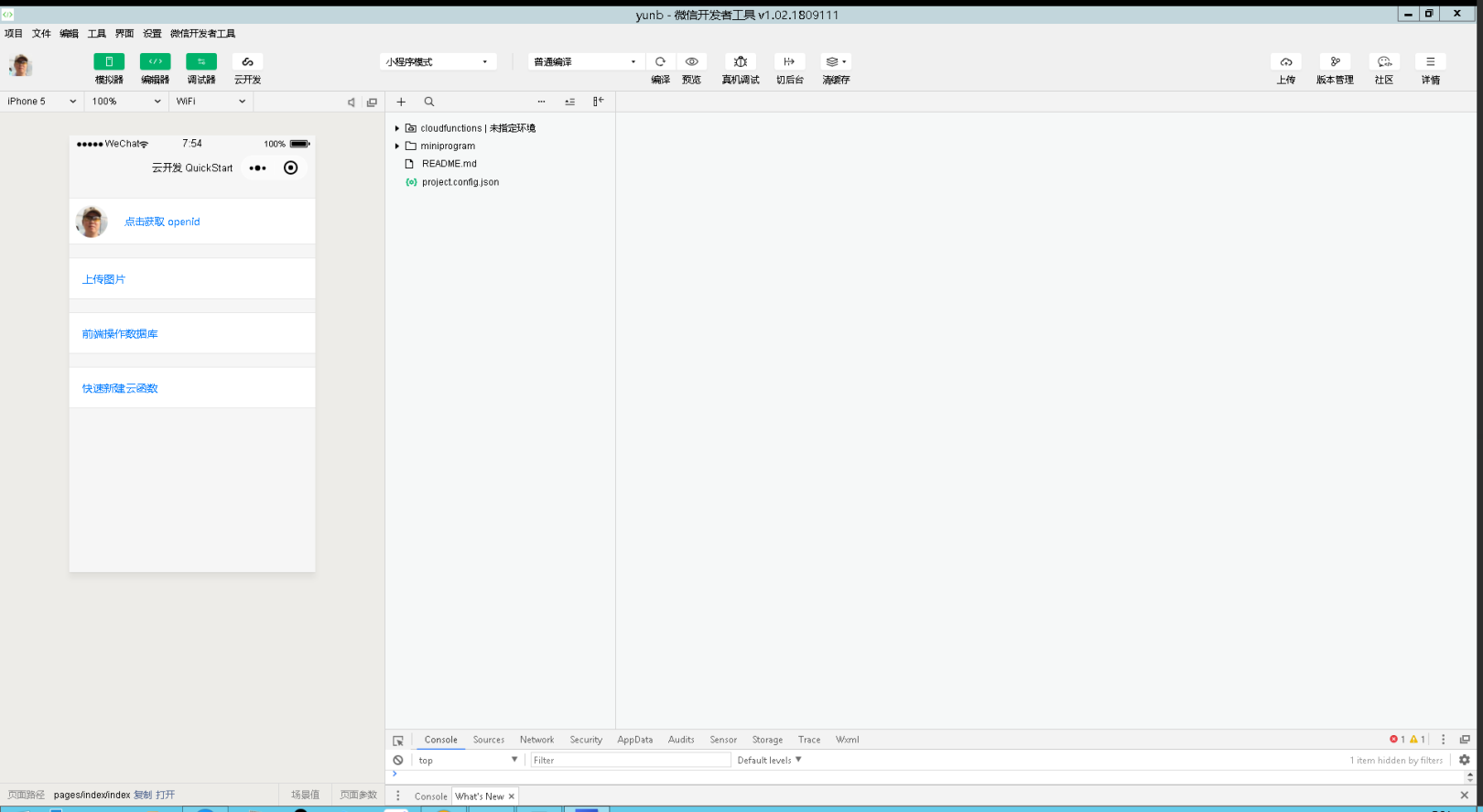Toggle the Editor (编辑器) panel button
This screenshot has height=812, width=1483.
click(x=155, y=62)
